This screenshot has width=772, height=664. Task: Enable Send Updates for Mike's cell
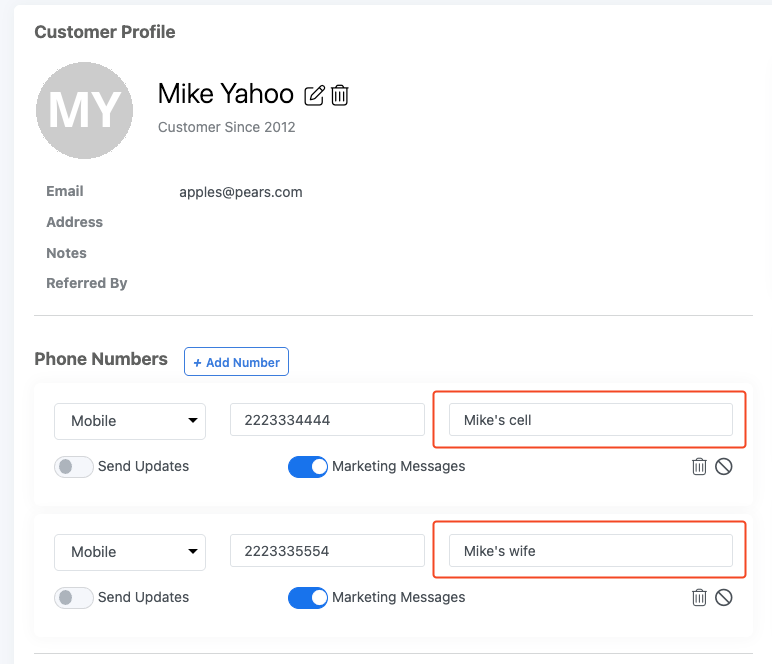pyautogui.click(x=74, y=466)
